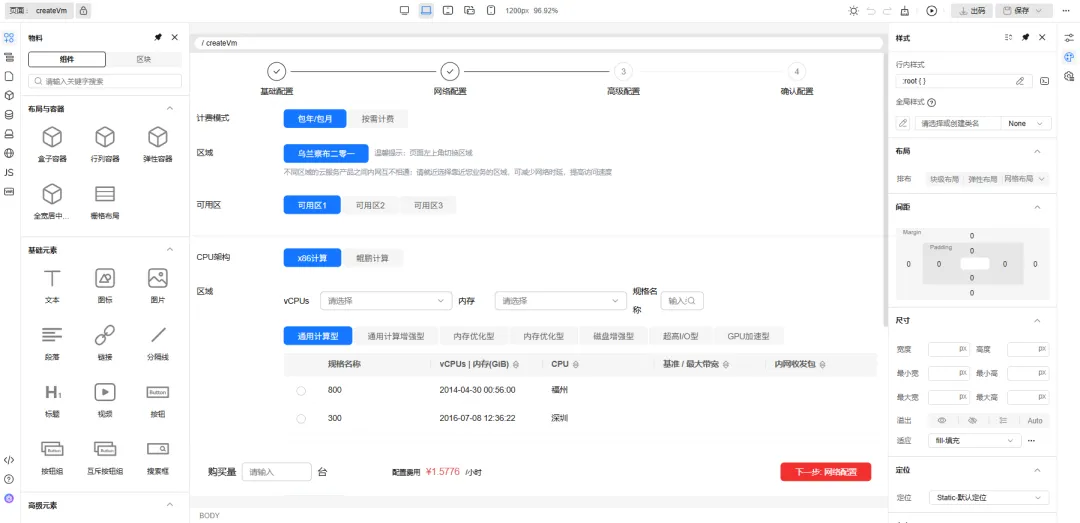This screenshot has width=1080, height=523.
Task: Click the red 下一步: 网络配置 button
Action: click(x=826, y=472)
